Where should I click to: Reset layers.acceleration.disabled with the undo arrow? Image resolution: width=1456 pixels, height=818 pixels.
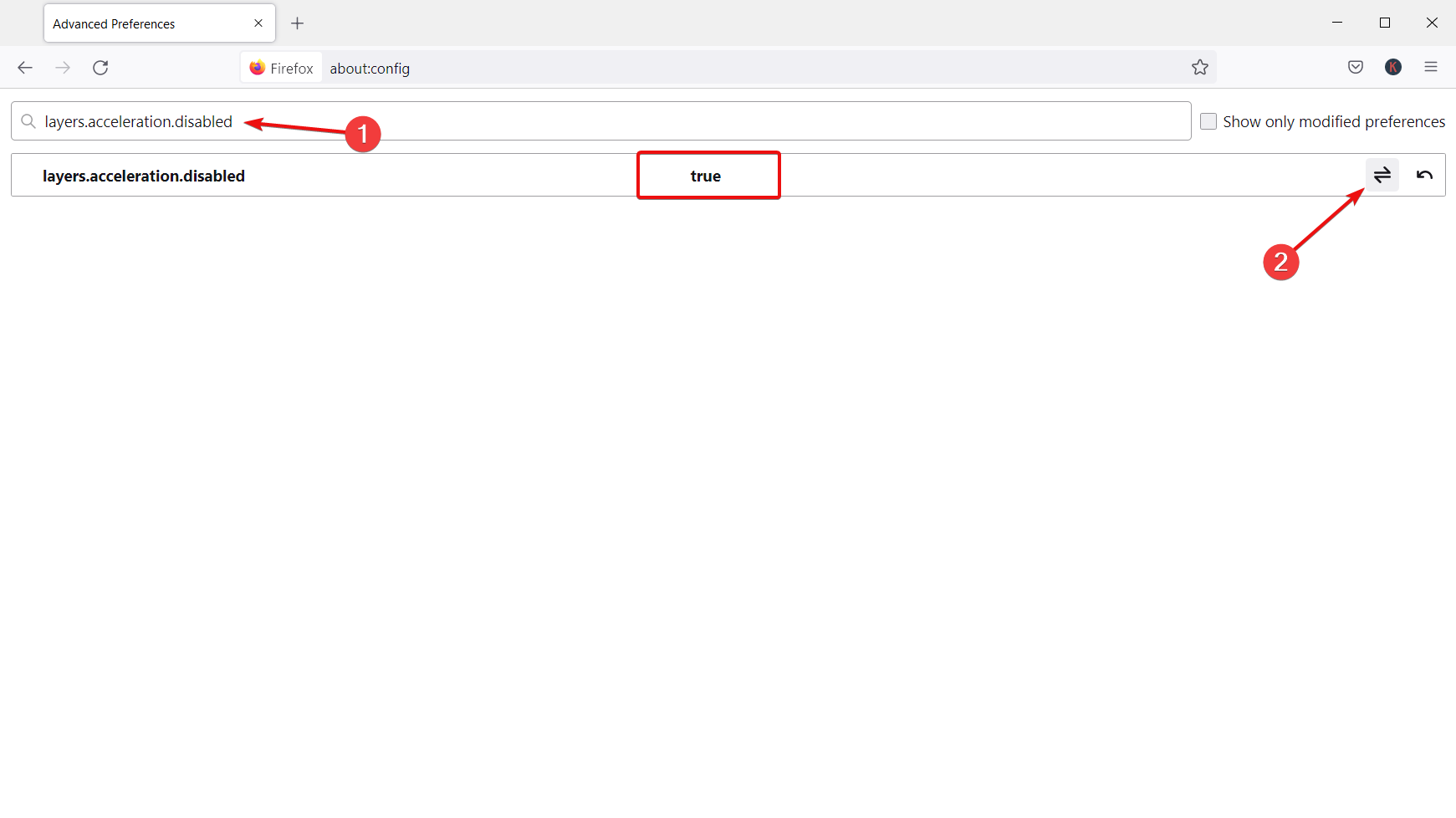point(1424,175)
